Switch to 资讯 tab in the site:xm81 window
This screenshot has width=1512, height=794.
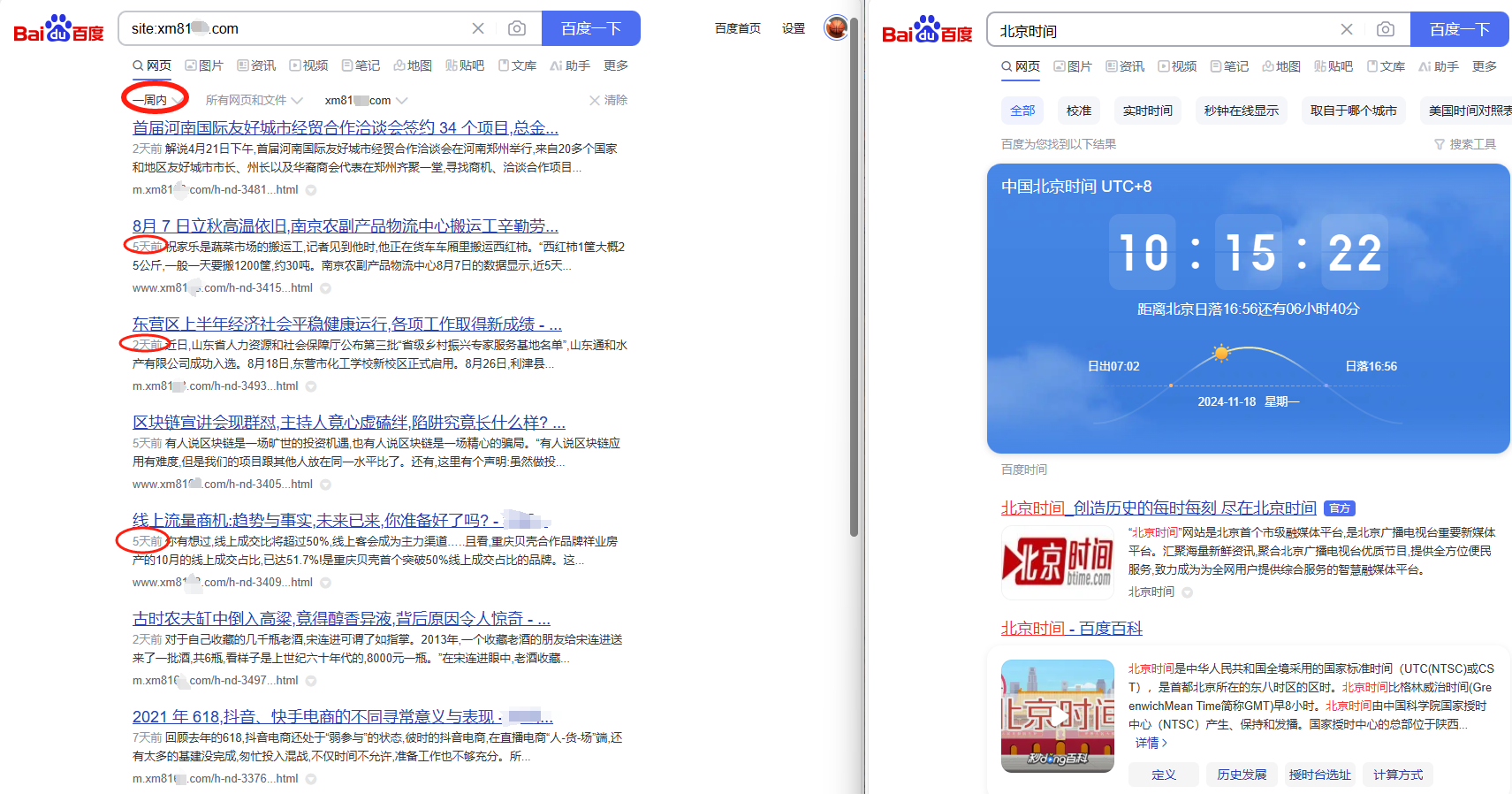tap(256, 65)
